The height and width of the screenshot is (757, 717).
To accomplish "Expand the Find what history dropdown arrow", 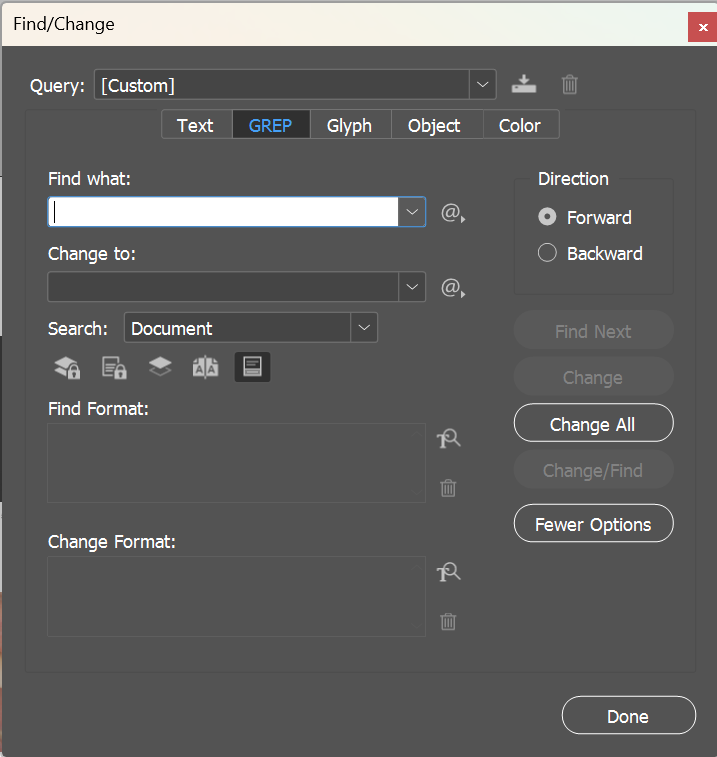I will (412, 212).
